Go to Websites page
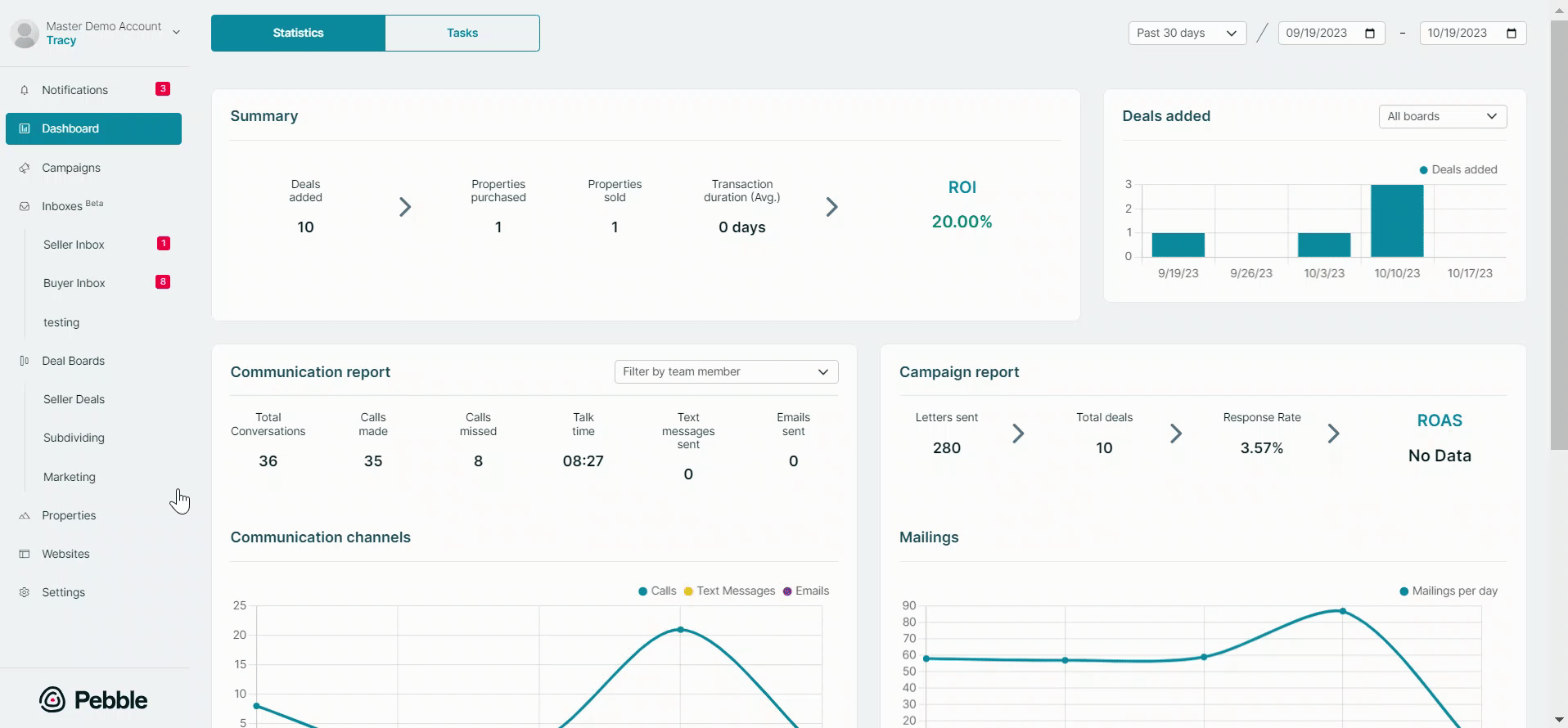The width and height of the screenshot is (1568, 728). pos(65,554)
